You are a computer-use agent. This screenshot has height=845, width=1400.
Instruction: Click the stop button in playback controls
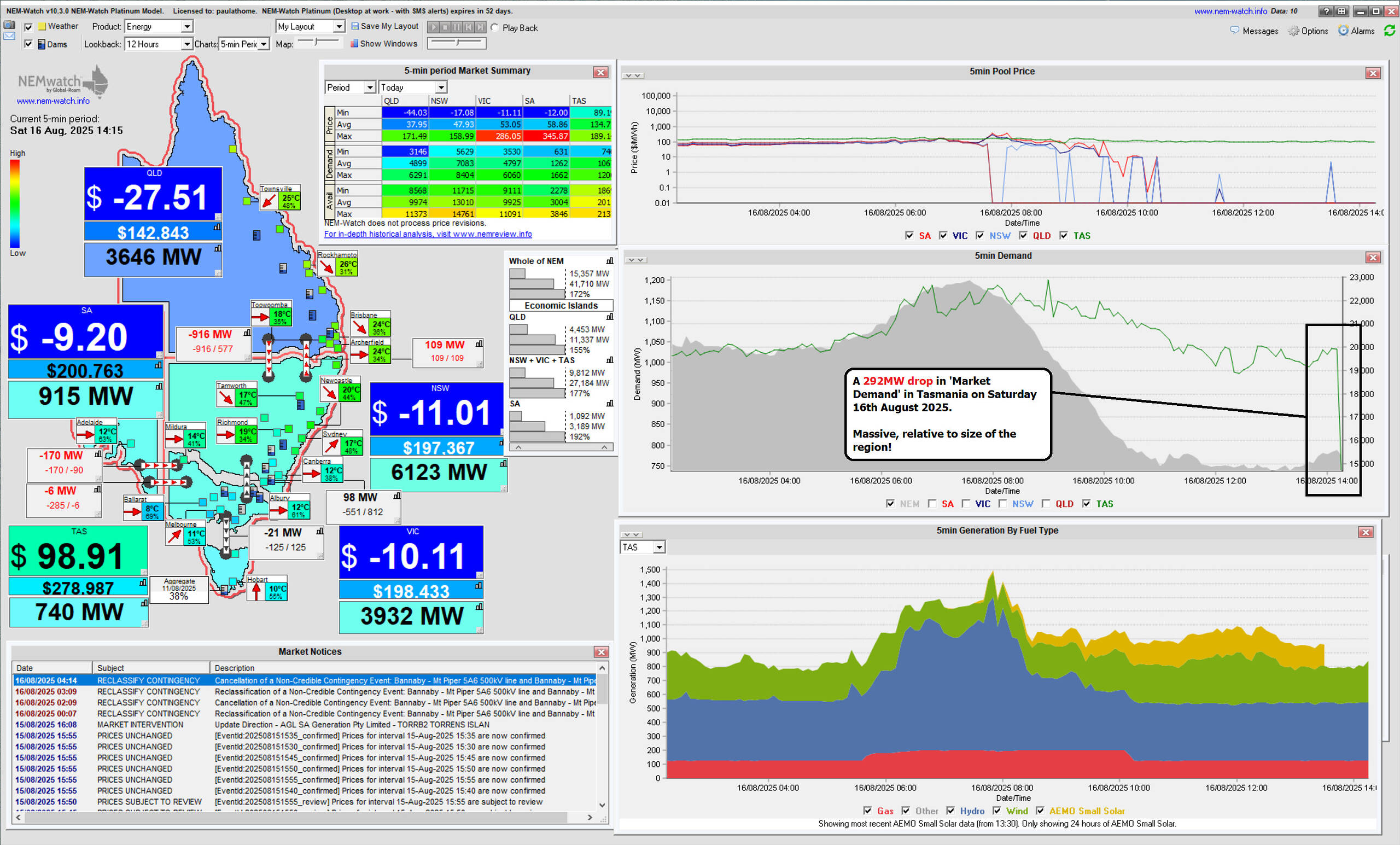[446, 27]
